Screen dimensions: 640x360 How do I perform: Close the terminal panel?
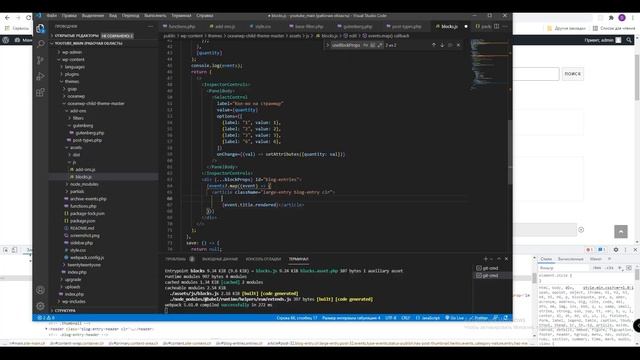(x=506, y=259)
